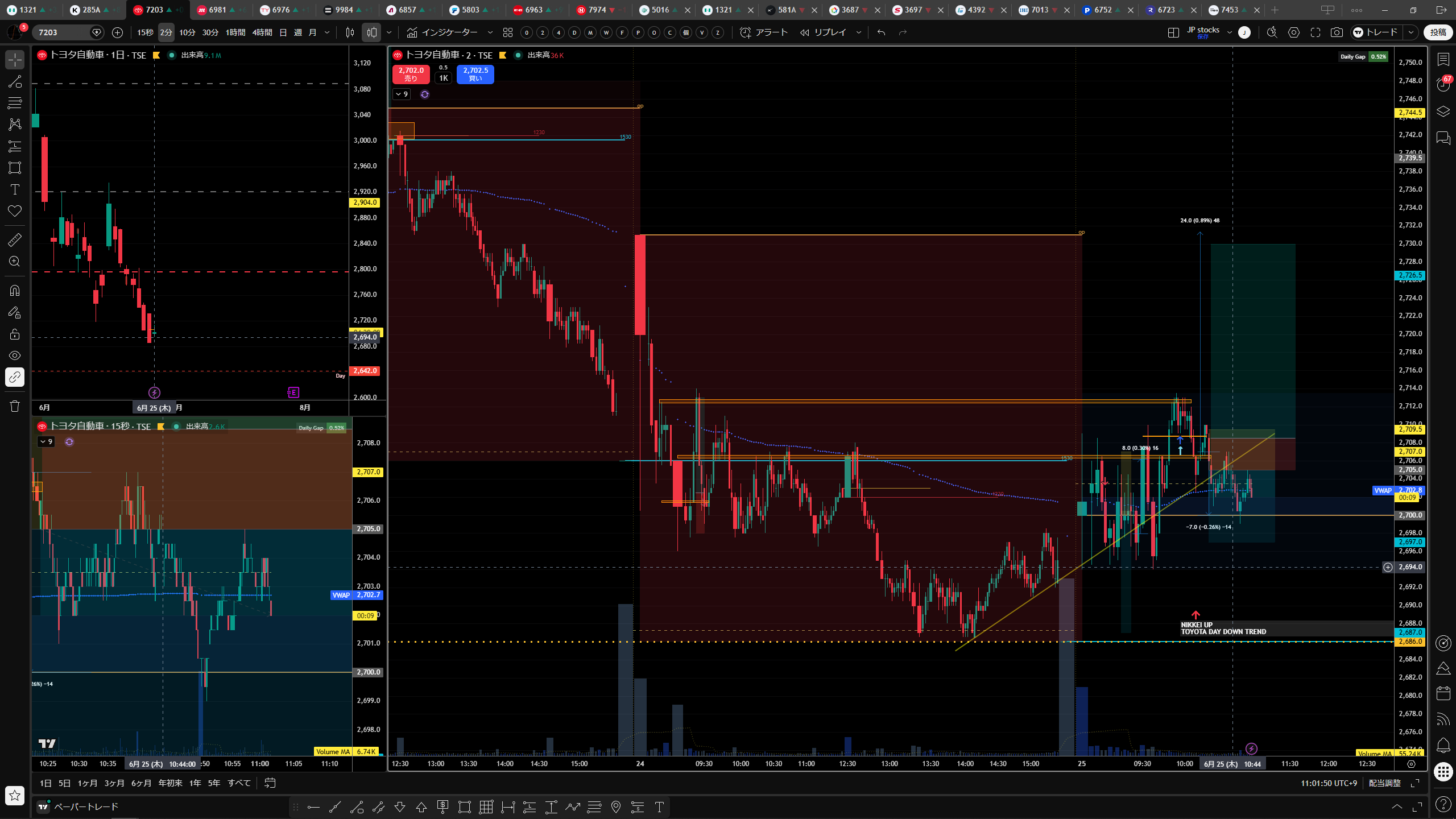
Task: Click the yellow 2,744.5 price label
Action: 1410,113
